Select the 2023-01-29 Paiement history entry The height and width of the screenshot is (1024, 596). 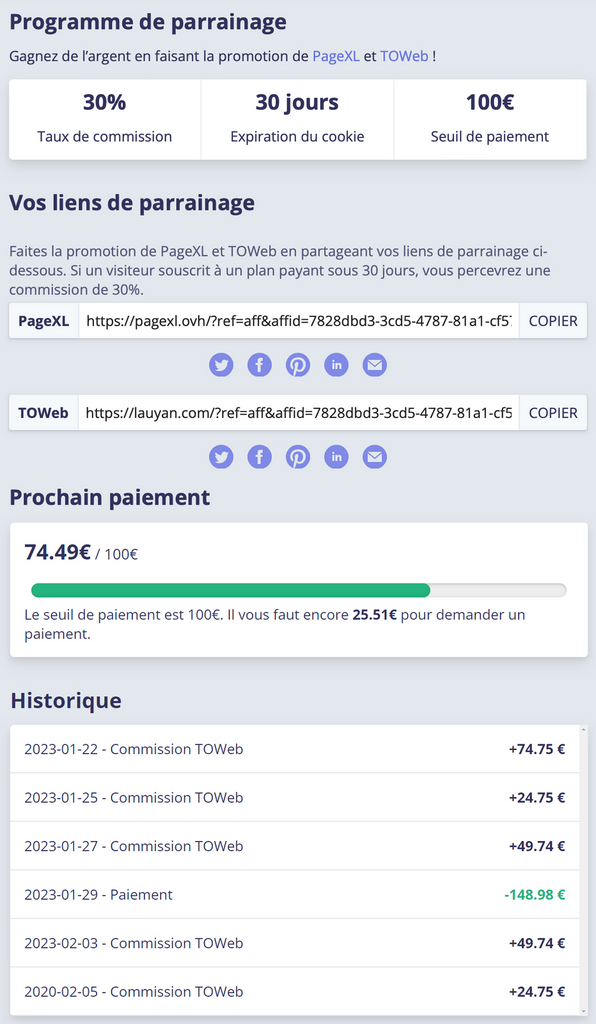click(x=294, y=895)
